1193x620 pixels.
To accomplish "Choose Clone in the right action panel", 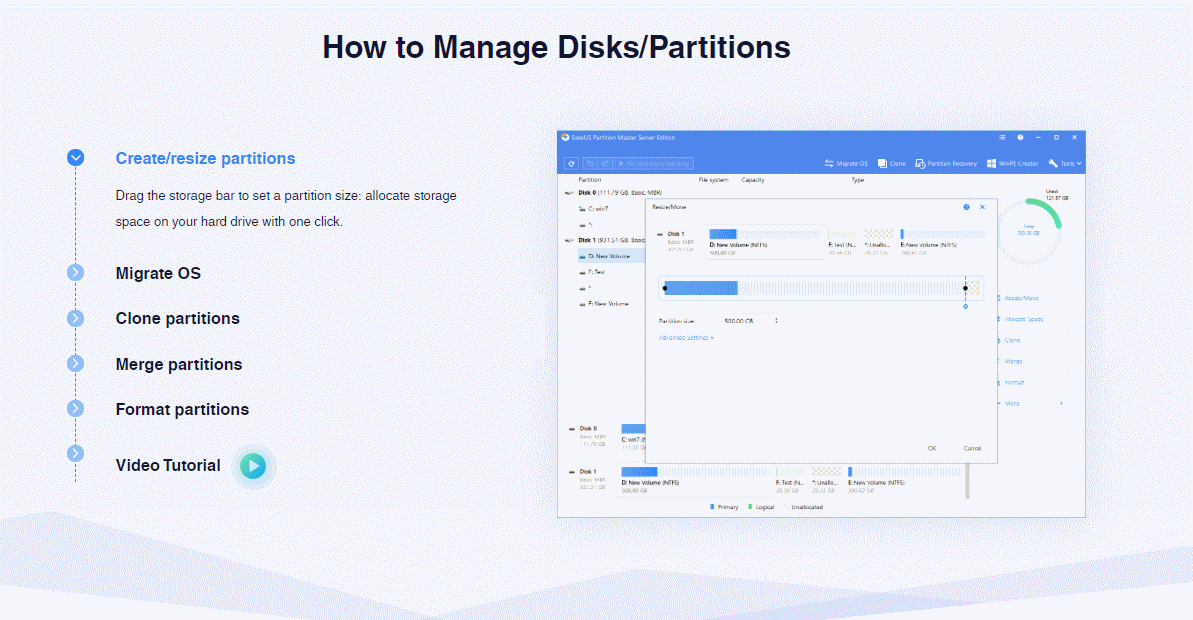I will click(x=1012, y=340).
